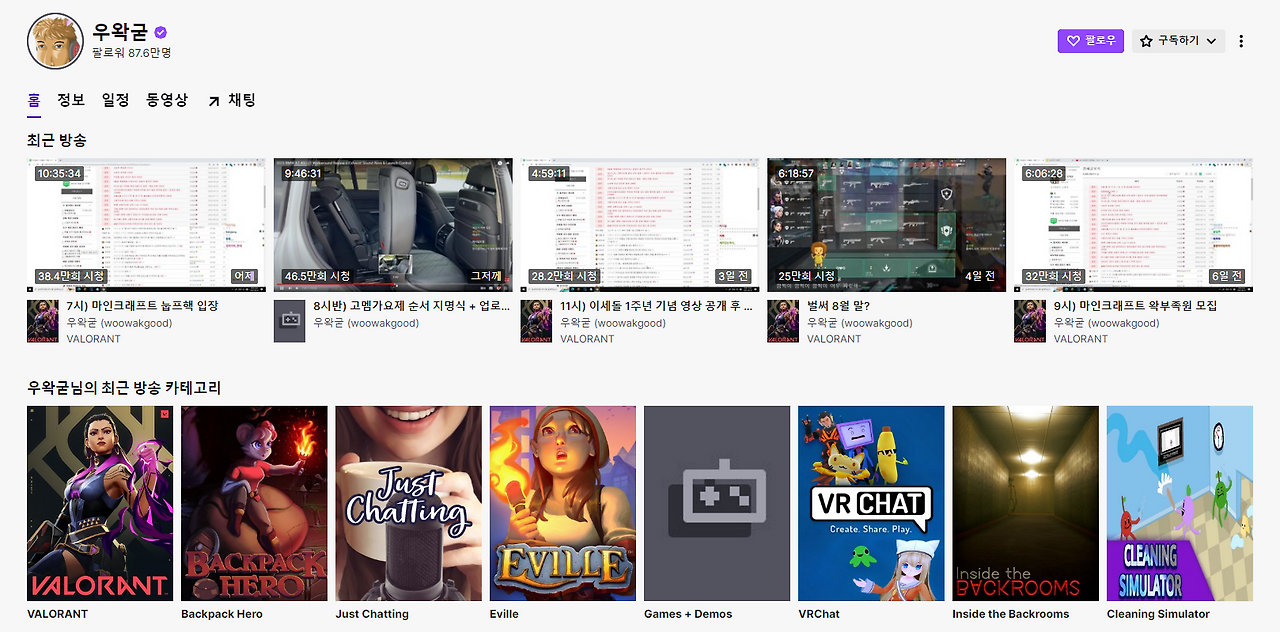Click placeholder game icon beside 8시반) video
This screenshot has width=1280, height=632.
click(x=290, y=321)
